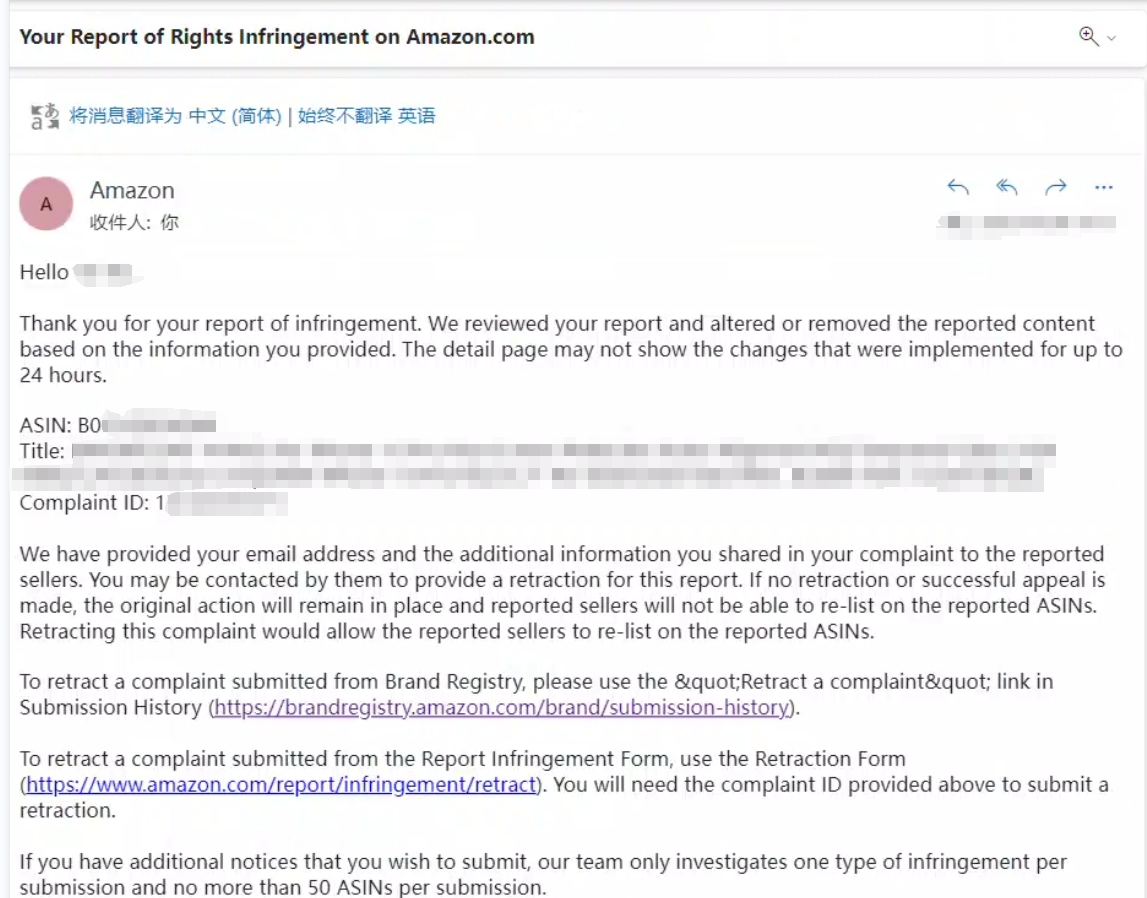Image resolution: width=1147 pixels, height=898 pixels.
Task: Open the Brand Registry submission-history link
Action: [x=502, y=707]
